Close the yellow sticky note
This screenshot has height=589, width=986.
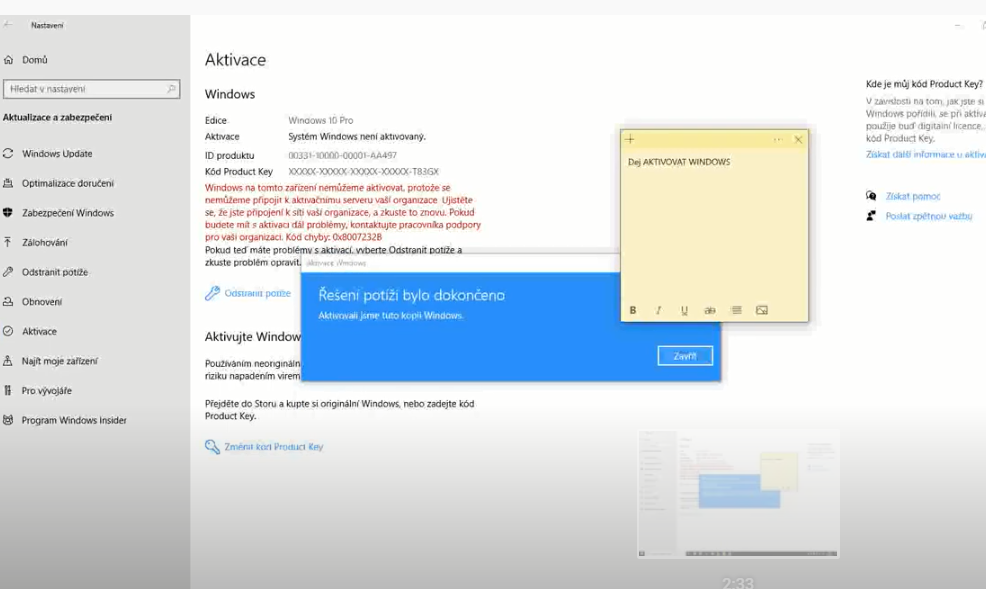click(x=799, y=140)
